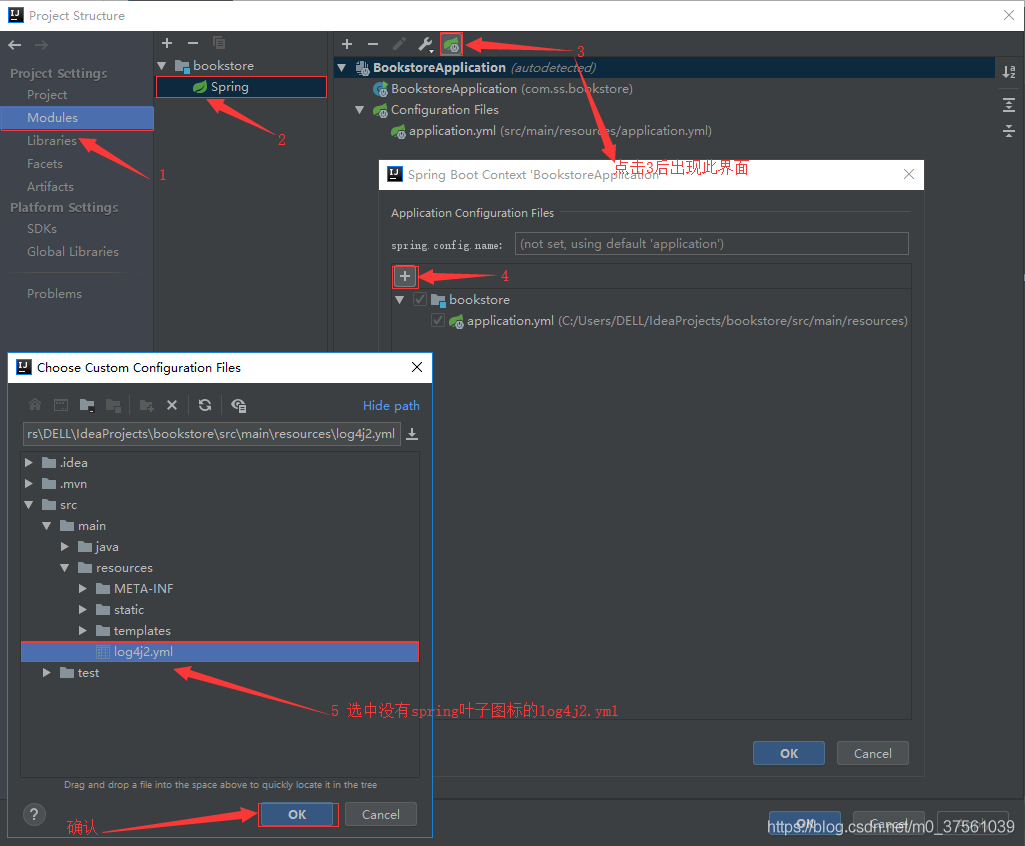Collapse BookstoreApplication context node
This screenshot has width=1025, height=846.
pos(342,67)
